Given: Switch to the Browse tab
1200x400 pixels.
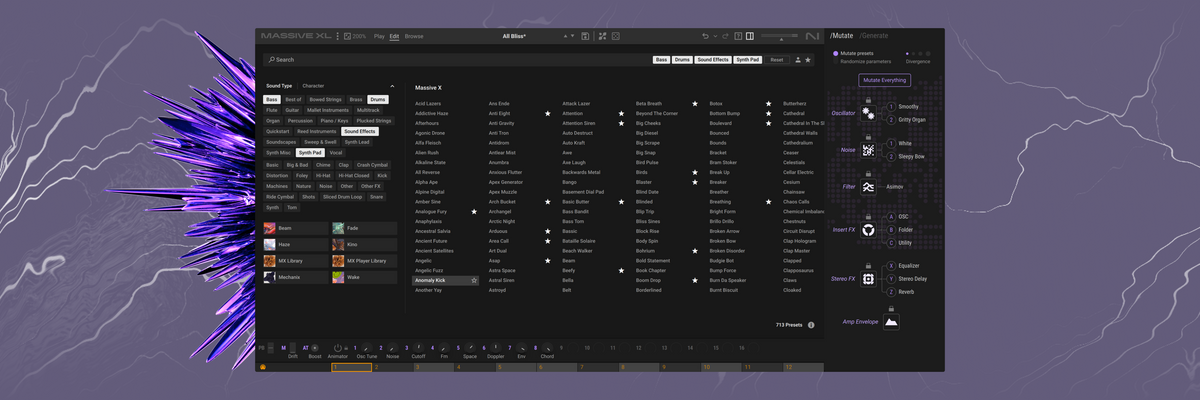Looking at the screenshot, I should tap(414, 36).
